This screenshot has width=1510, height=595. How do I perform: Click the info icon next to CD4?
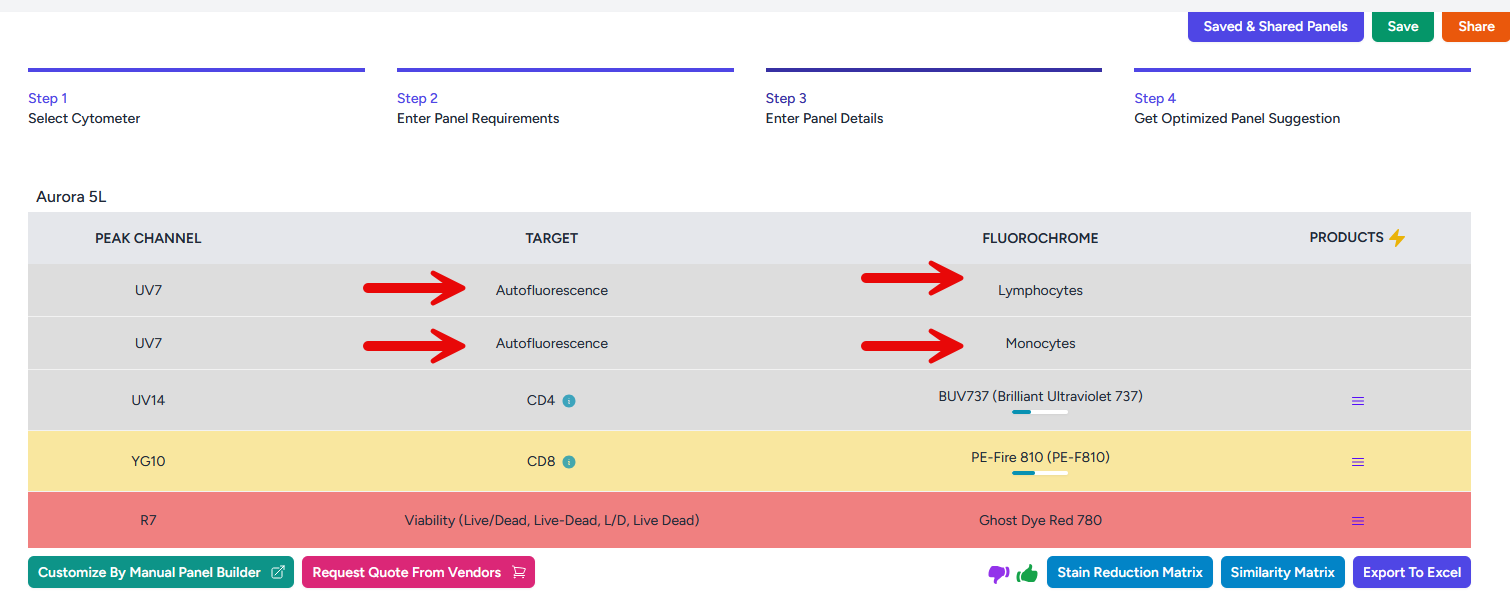pos(569,401)
